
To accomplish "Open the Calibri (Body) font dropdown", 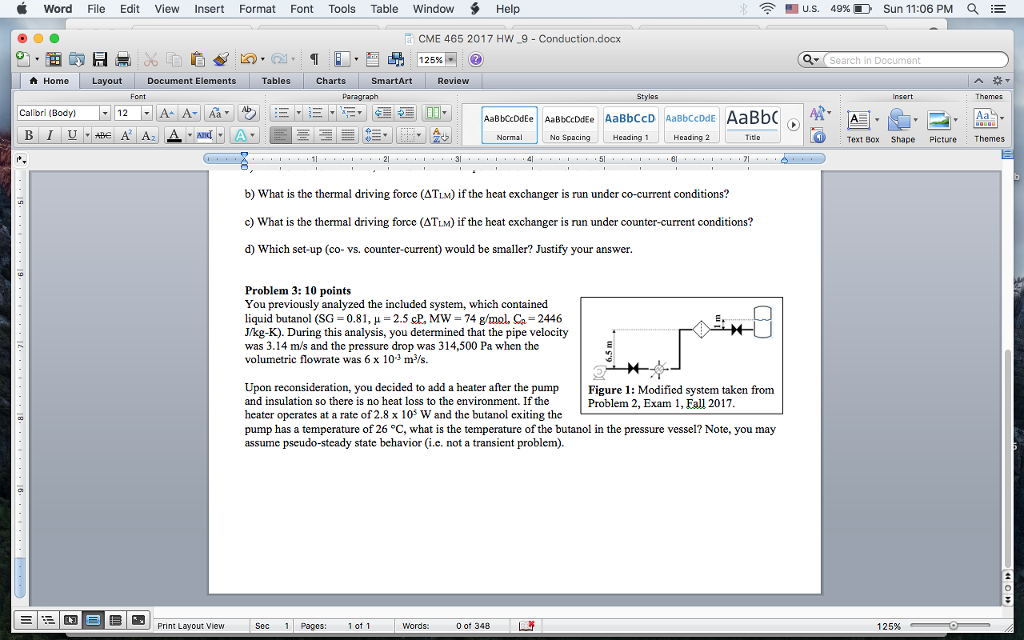I will (x=104, y=113).
